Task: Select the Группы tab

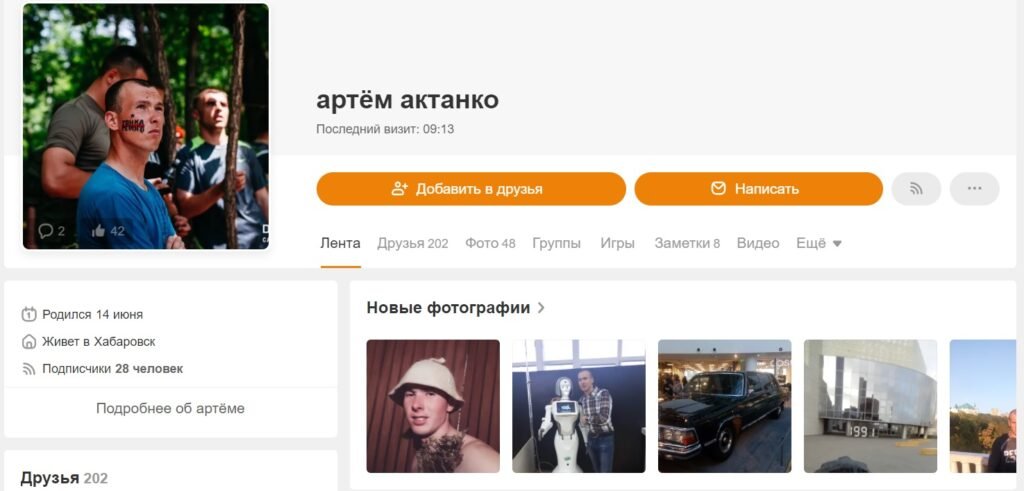Action: click(556, 243)
